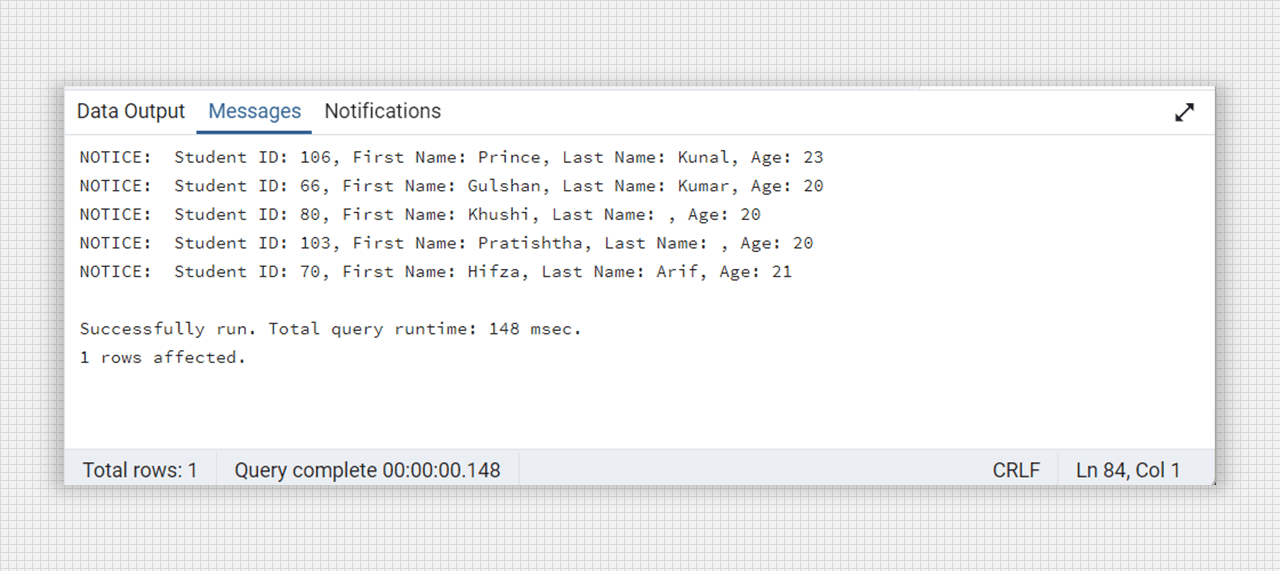Click the notice line for Hifza Arif
This screenshot has width=1280, height=571.
point(436,271)
